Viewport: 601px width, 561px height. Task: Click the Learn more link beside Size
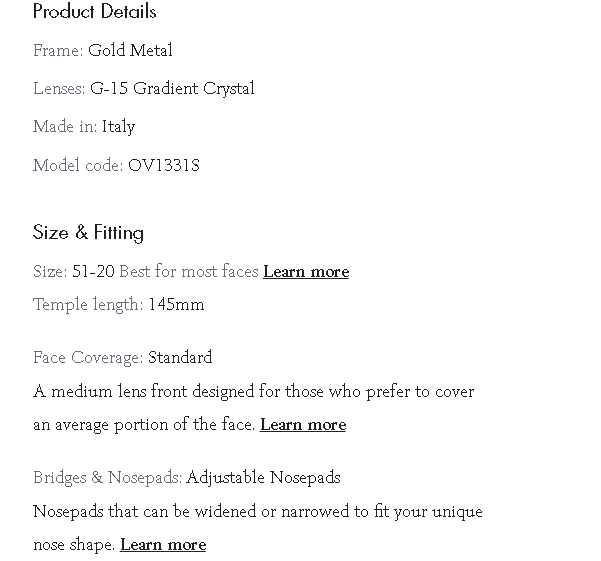click(306, 272)
